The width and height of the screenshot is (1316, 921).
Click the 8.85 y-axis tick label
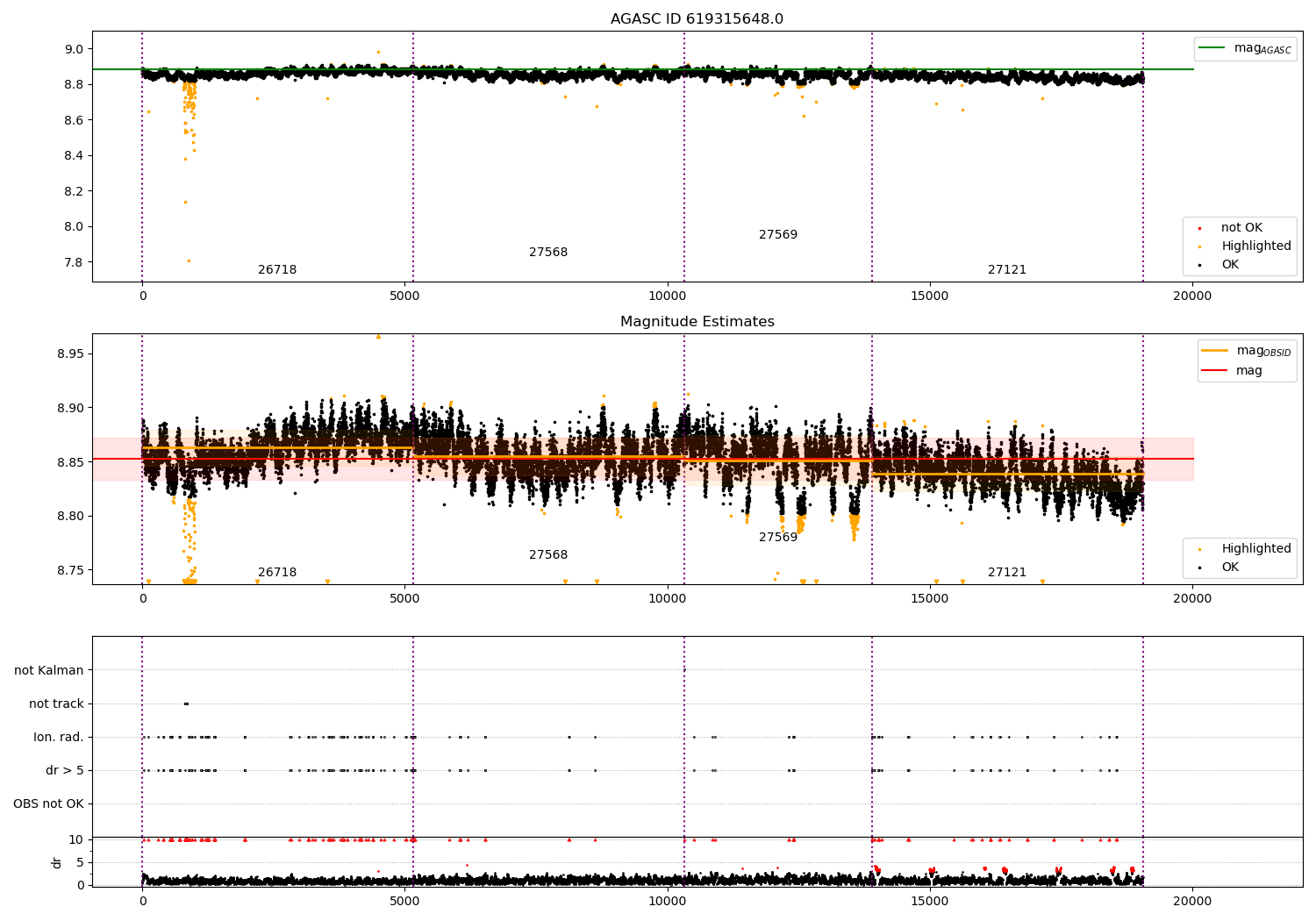[x=70, y=462]
